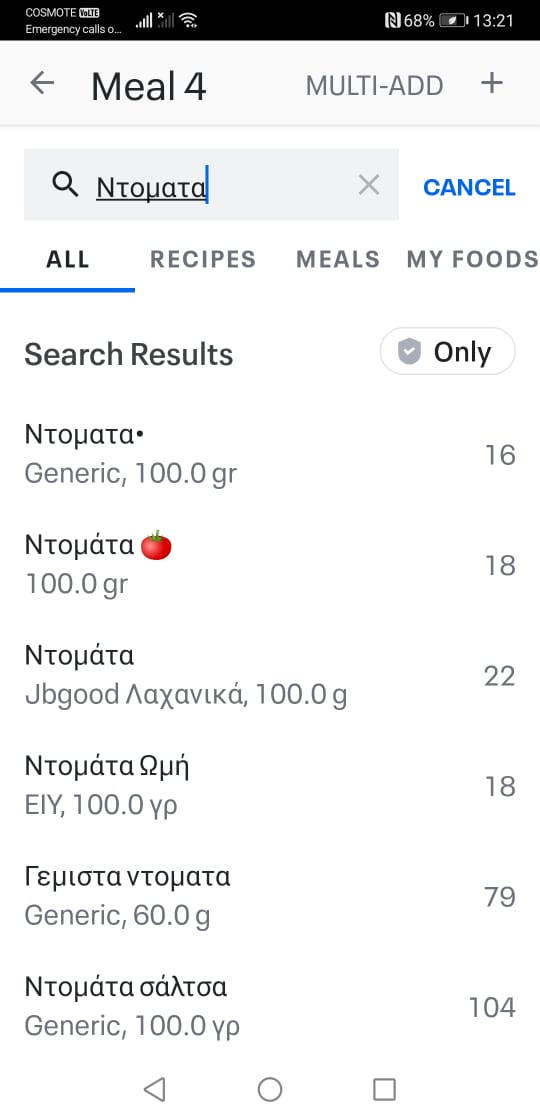Clear the search text with the X icon
The height and width of the screenshot is (1120, 540).
[x=369, y=186]
